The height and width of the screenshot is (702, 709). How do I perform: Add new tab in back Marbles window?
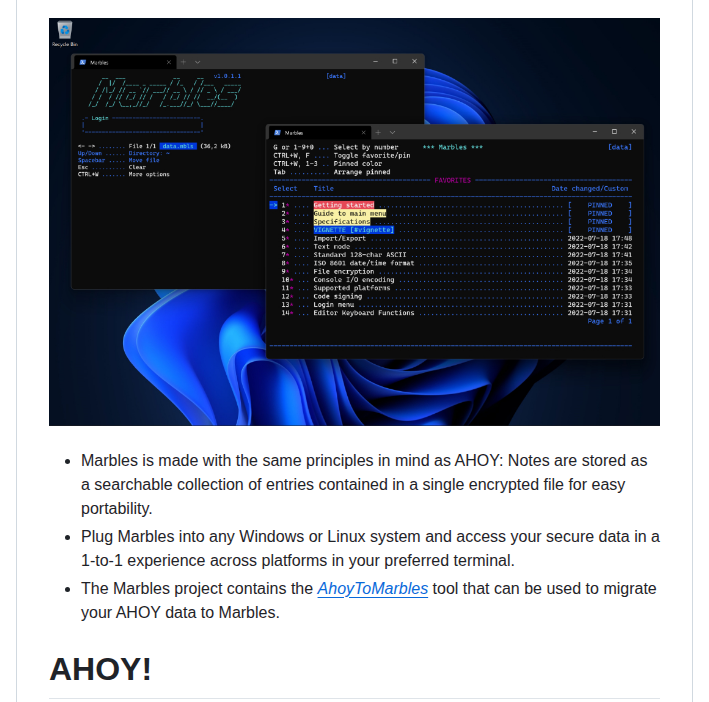tap(183, 62)
